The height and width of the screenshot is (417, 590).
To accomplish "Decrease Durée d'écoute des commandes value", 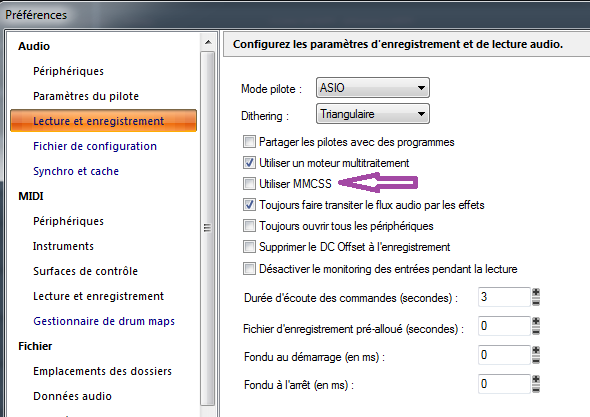I will (x=536, y=302).
